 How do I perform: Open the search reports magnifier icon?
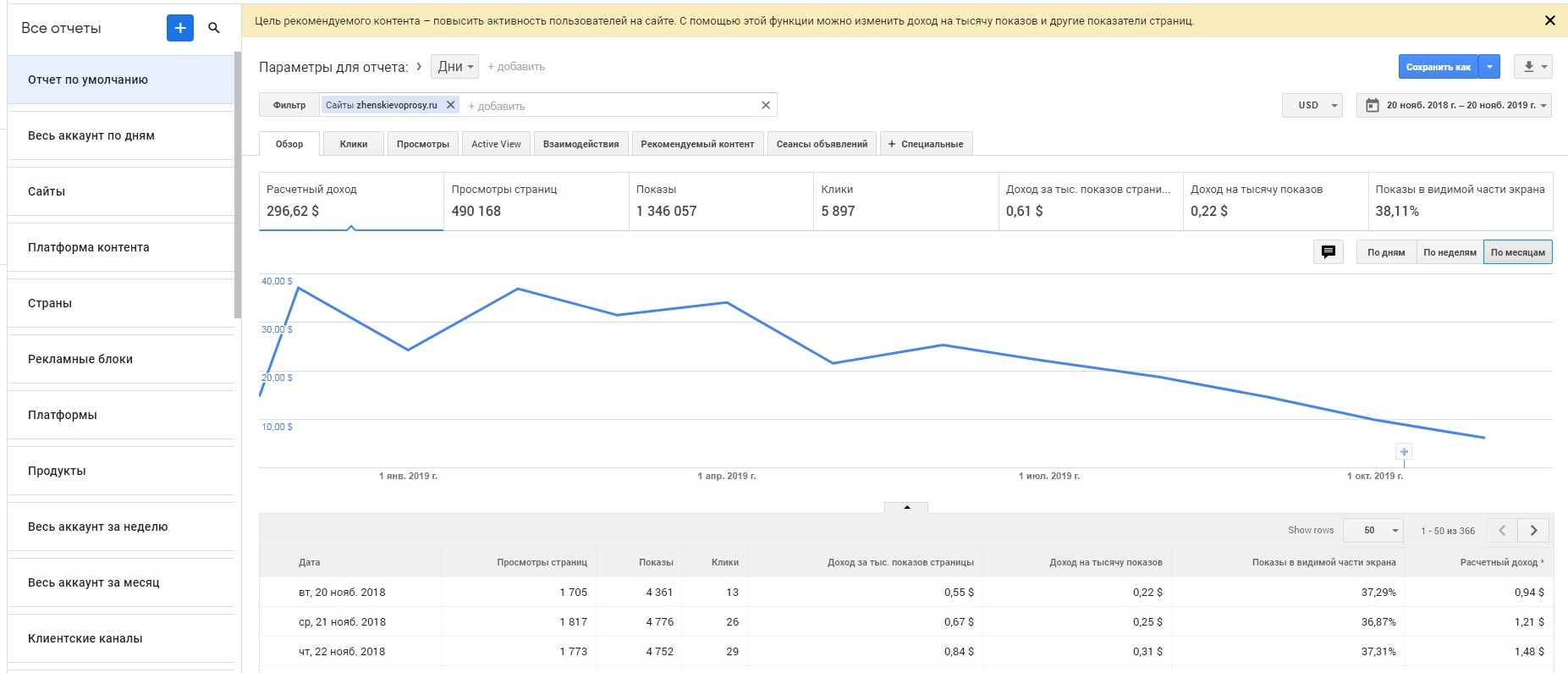[214, 28]
